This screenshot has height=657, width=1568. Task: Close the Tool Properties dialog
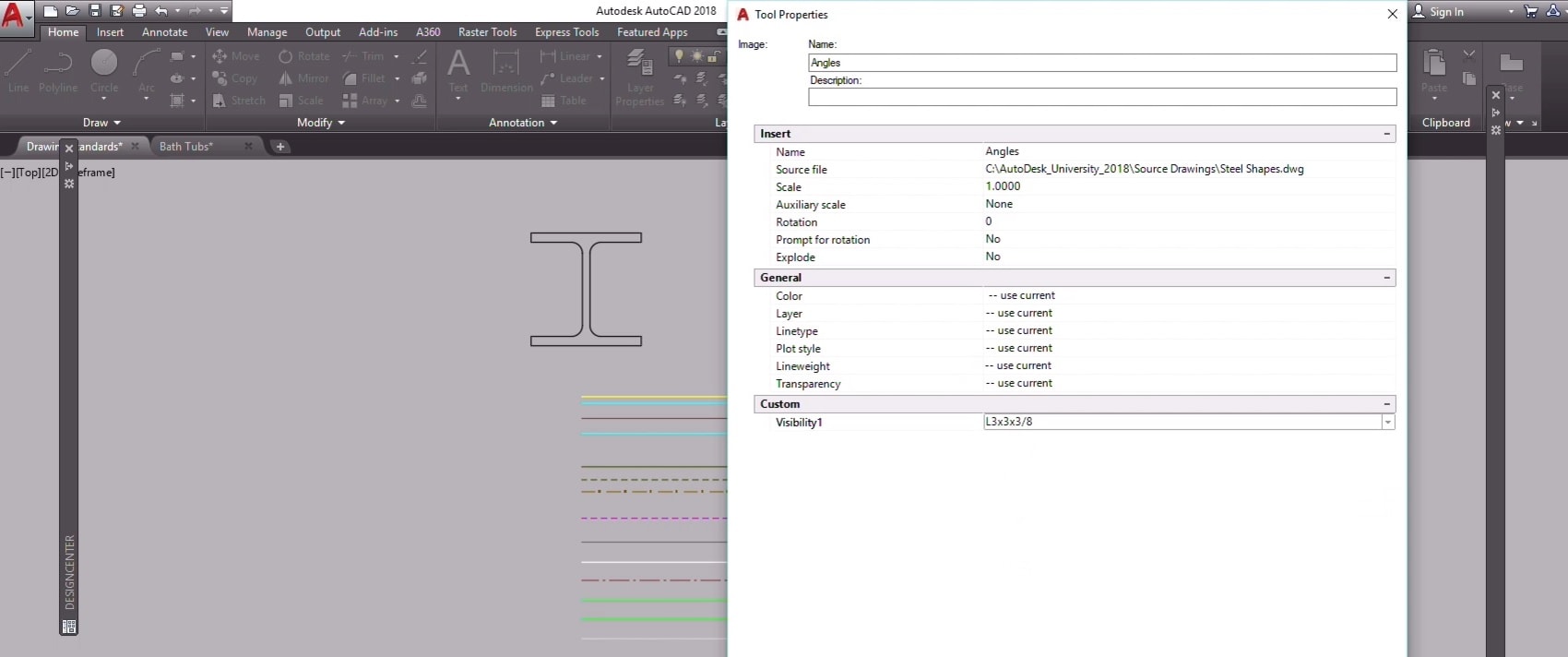coord(1393,14)
